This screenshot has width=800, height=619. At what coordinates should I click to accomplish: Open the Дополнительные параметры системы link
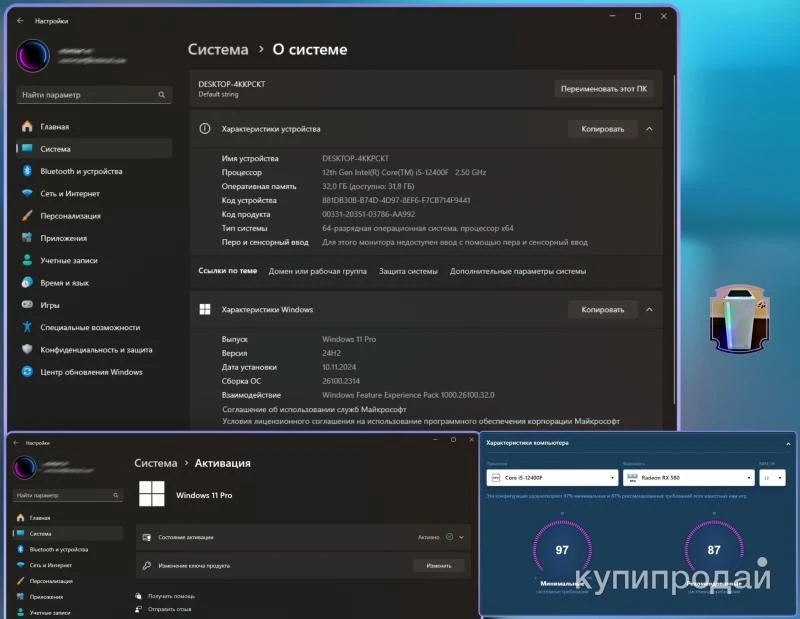click(x=517, y=271)
